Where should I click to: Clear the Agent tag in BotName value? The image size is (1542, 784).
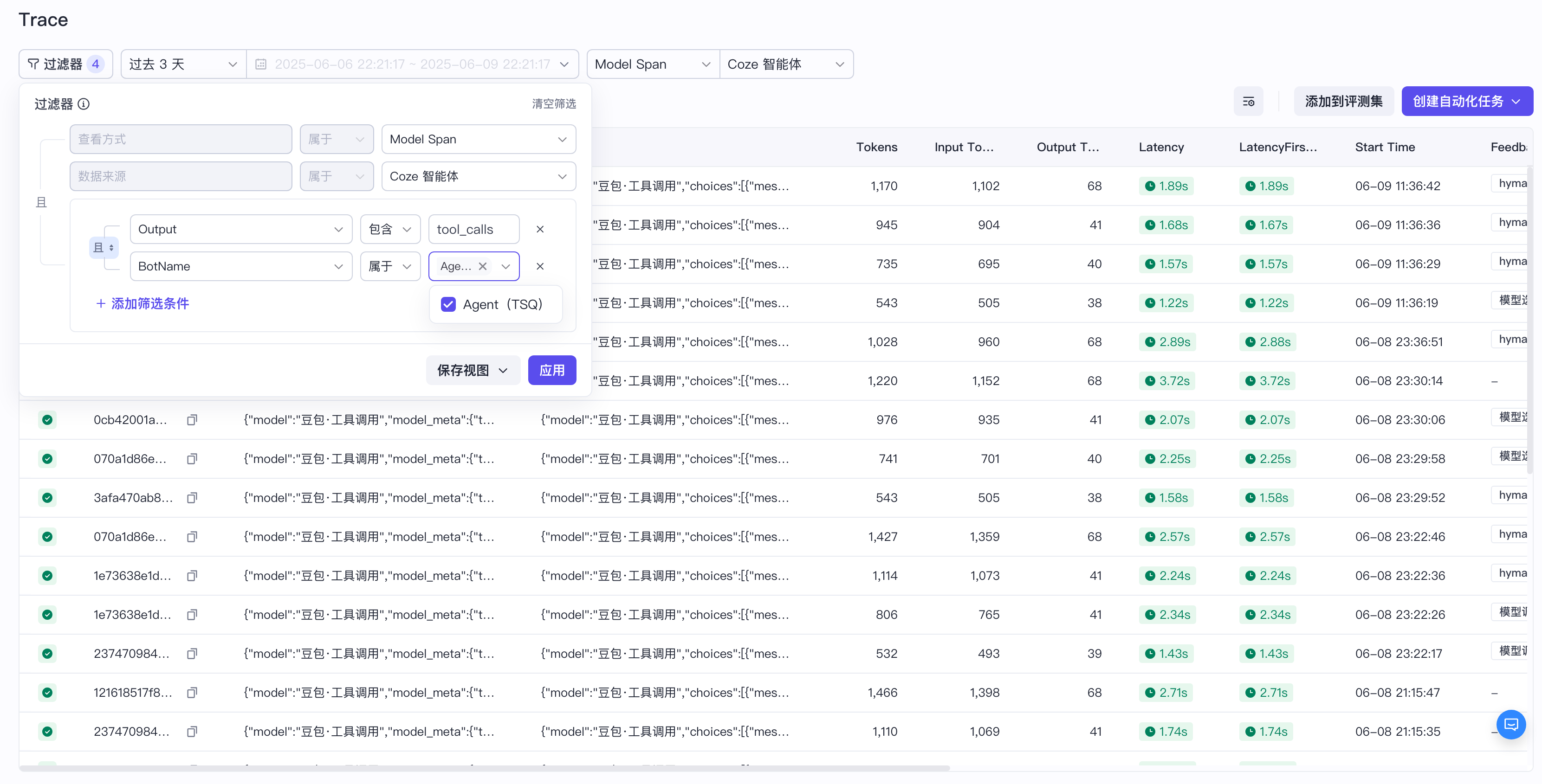[x=482, y=266]
